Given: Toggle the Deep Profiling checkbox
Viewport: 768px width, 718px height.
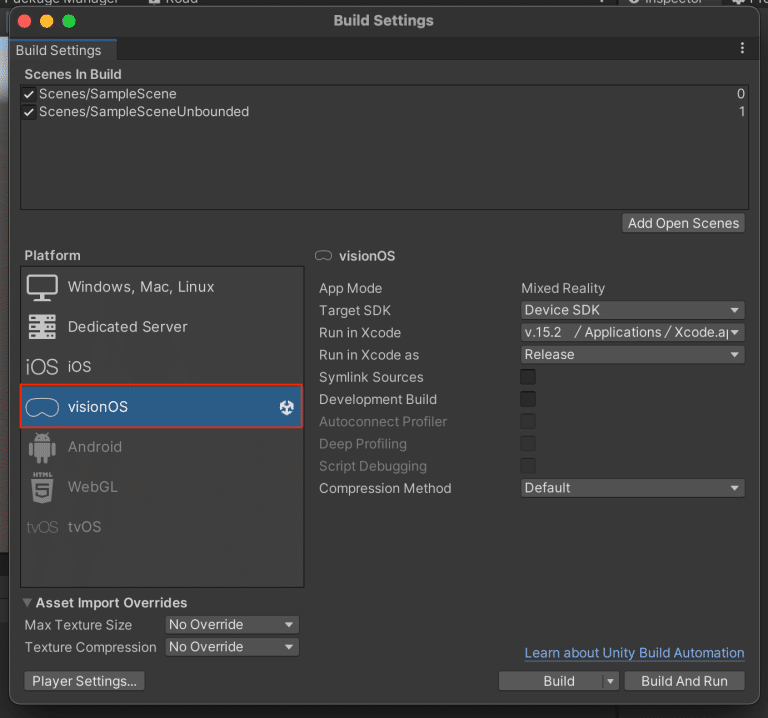Looking at the screenshot, I should (x=528, y=444).
